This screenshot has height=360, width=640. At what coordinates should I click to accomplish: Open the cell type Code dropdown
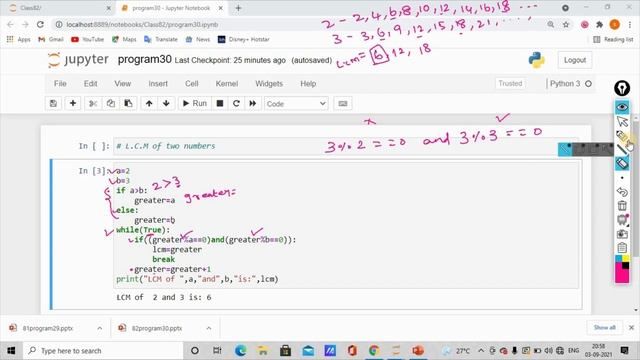pos(296,104)
